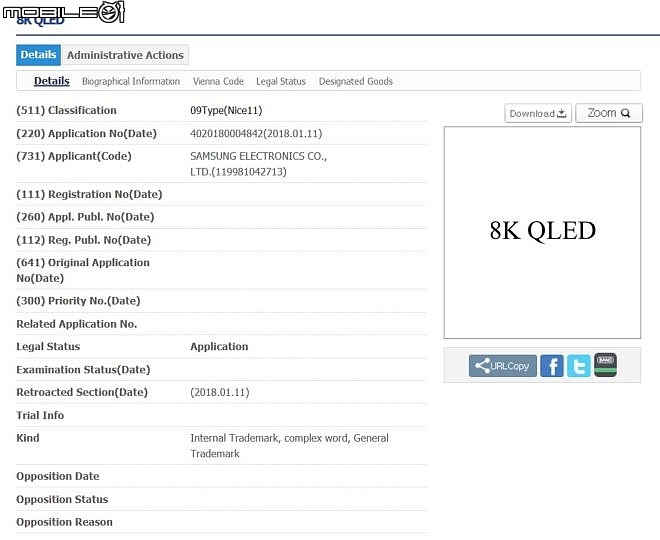Click the Legal Status row label

click(48, 346)
